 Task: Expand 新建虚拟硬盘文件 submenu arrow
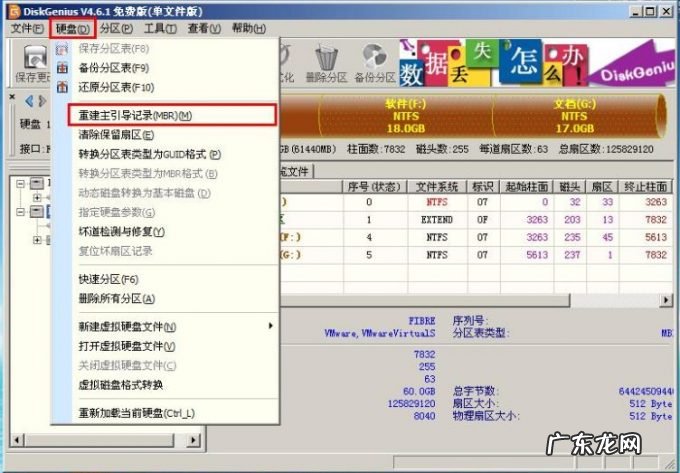click(x=271, y=326)
